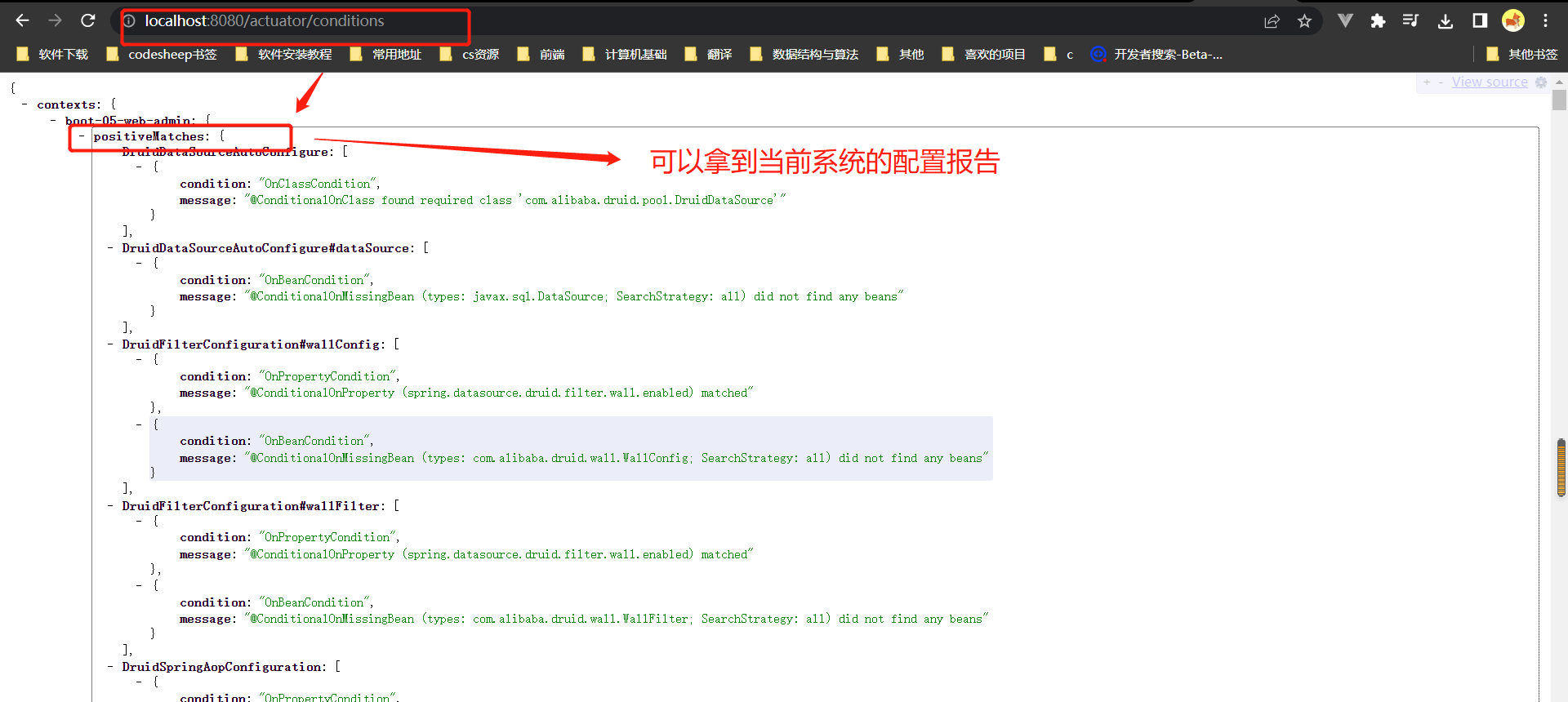Collapse all JSON nodes with minus
Viewport: 1568px width, 702px height.
(x=1441, y=82)
